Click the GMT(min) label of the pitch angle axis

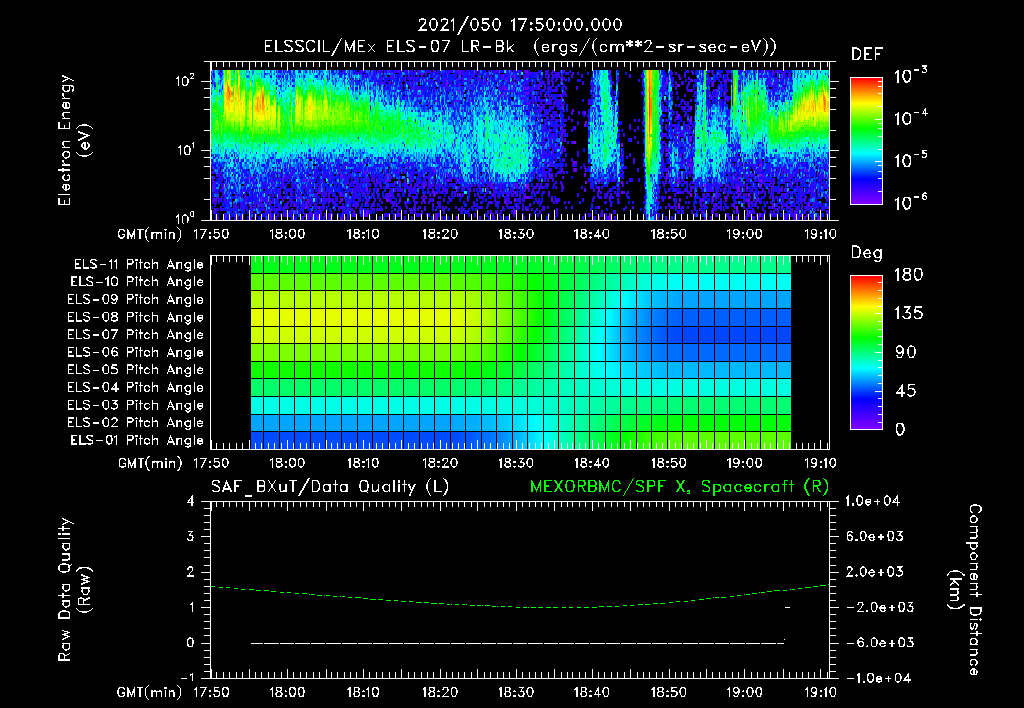pos(150,463)
